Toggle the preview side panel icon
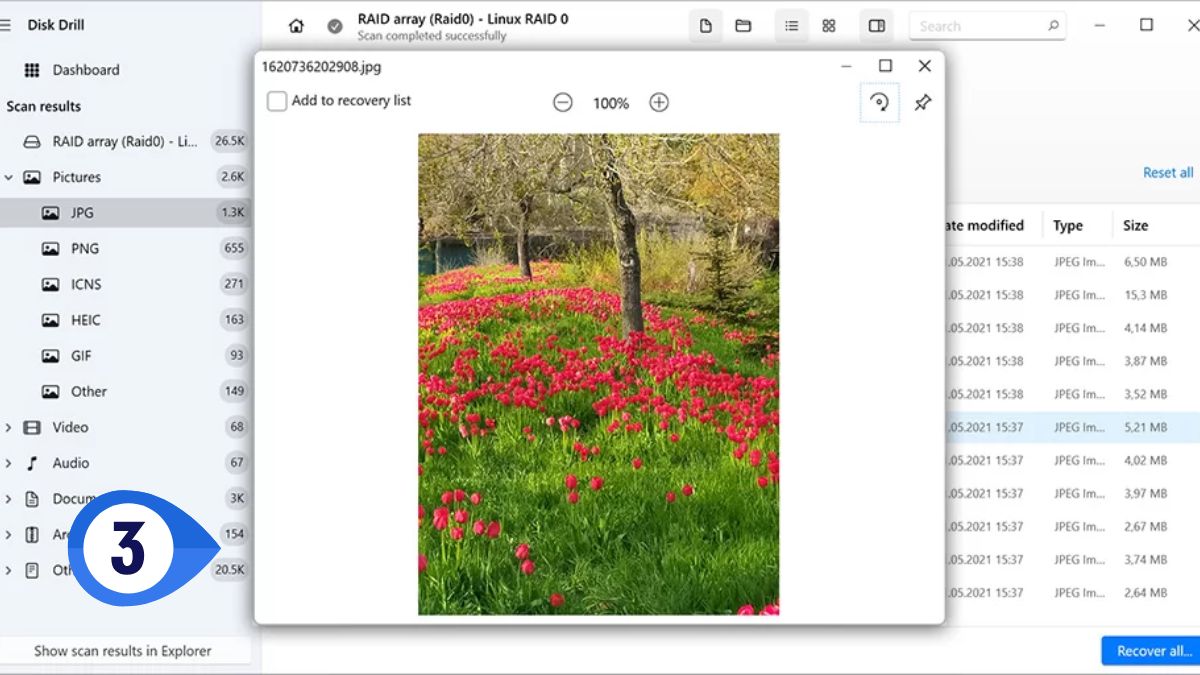This screenshot has height=675, width=1200. 877,26
